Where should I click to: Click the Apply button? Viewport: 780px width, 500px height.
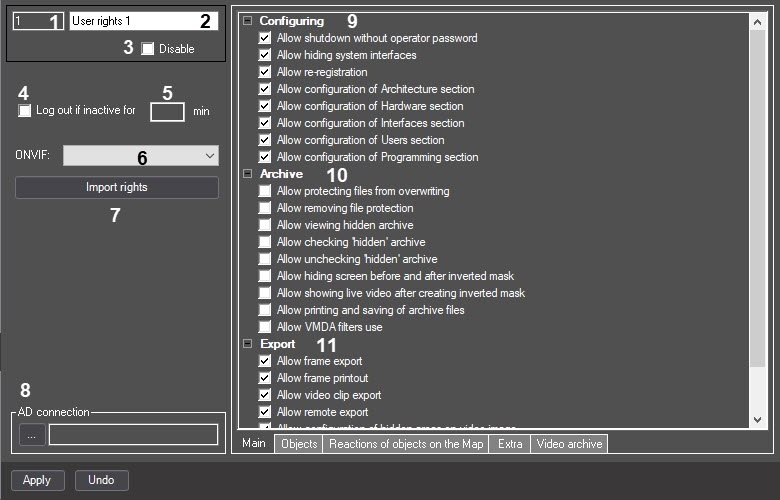[37, 480]
